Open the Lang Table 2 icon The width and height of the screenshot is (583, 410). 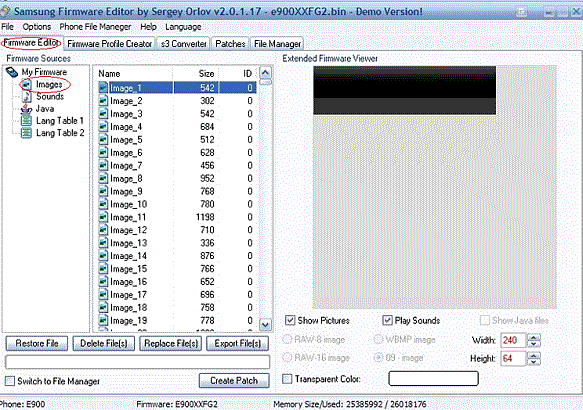tap(26, 133)
